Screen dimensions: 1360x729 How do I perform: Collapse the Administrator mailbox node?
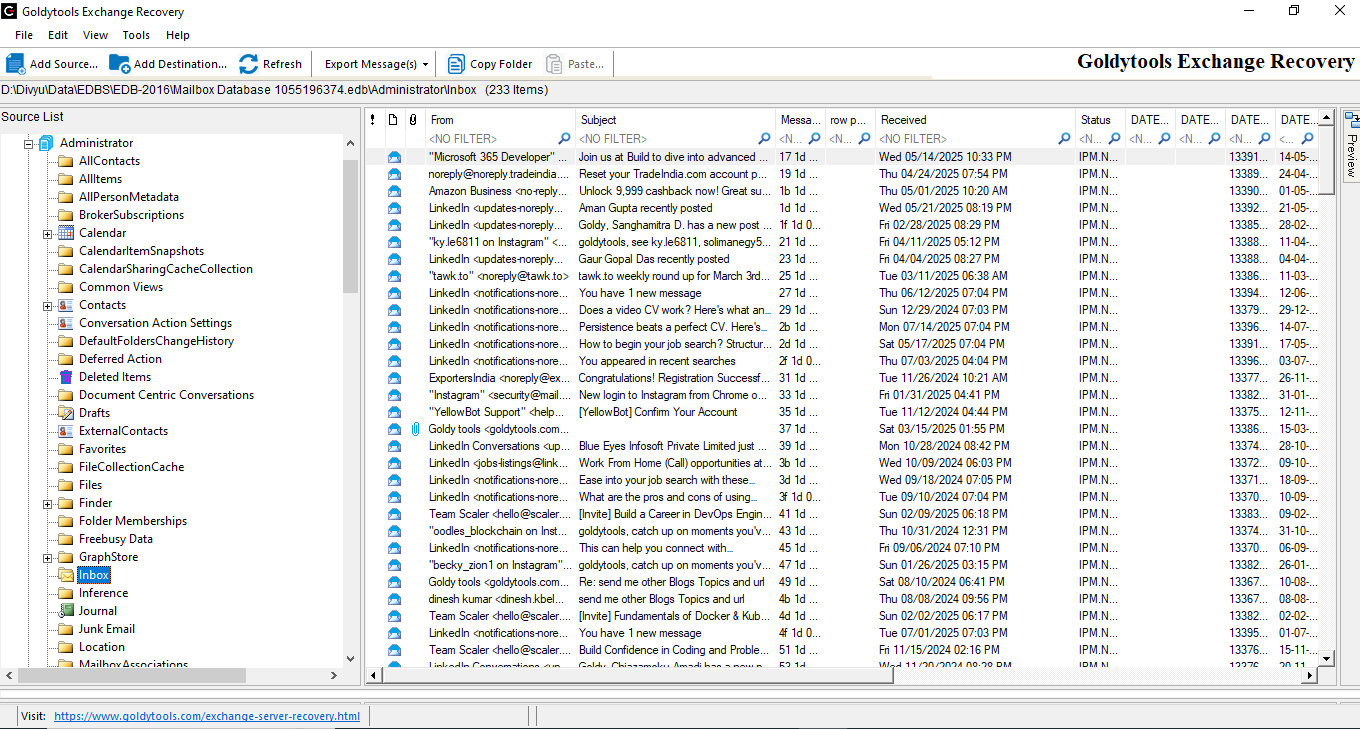click(29, 144)
